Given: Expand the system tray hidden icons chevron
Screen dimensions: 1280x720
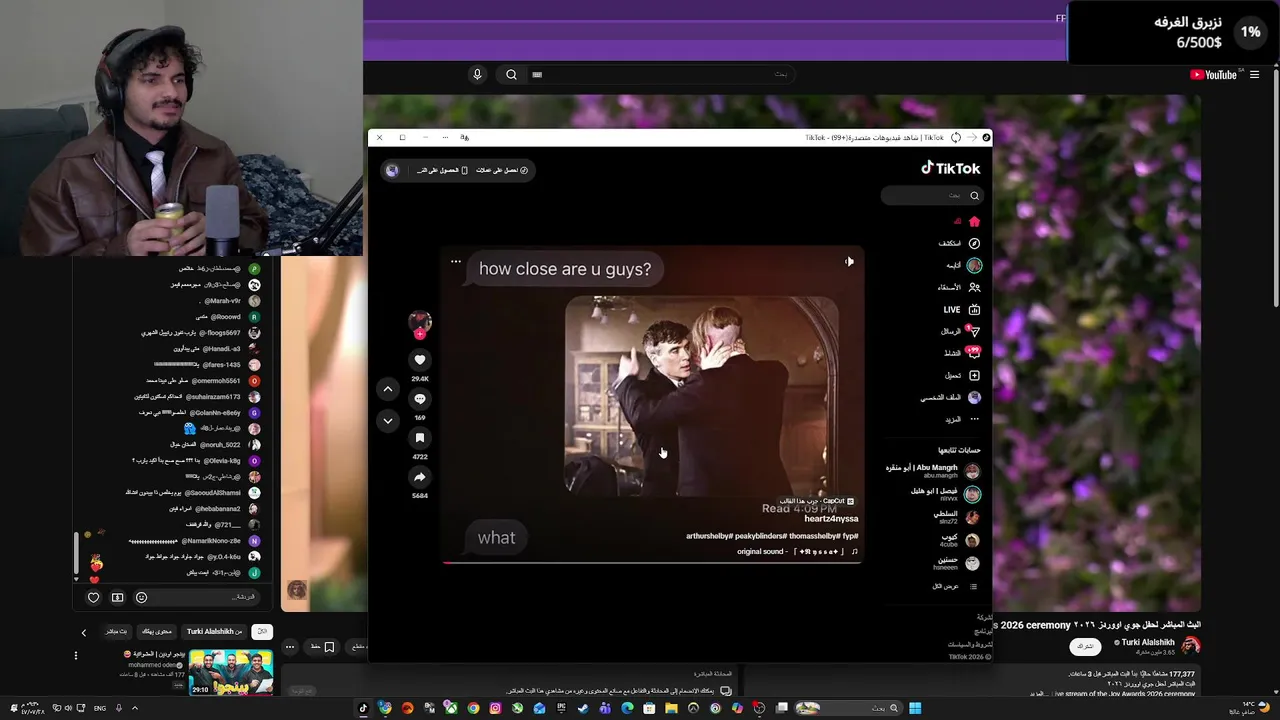Looking at the screenshot, I should [135, 708].
